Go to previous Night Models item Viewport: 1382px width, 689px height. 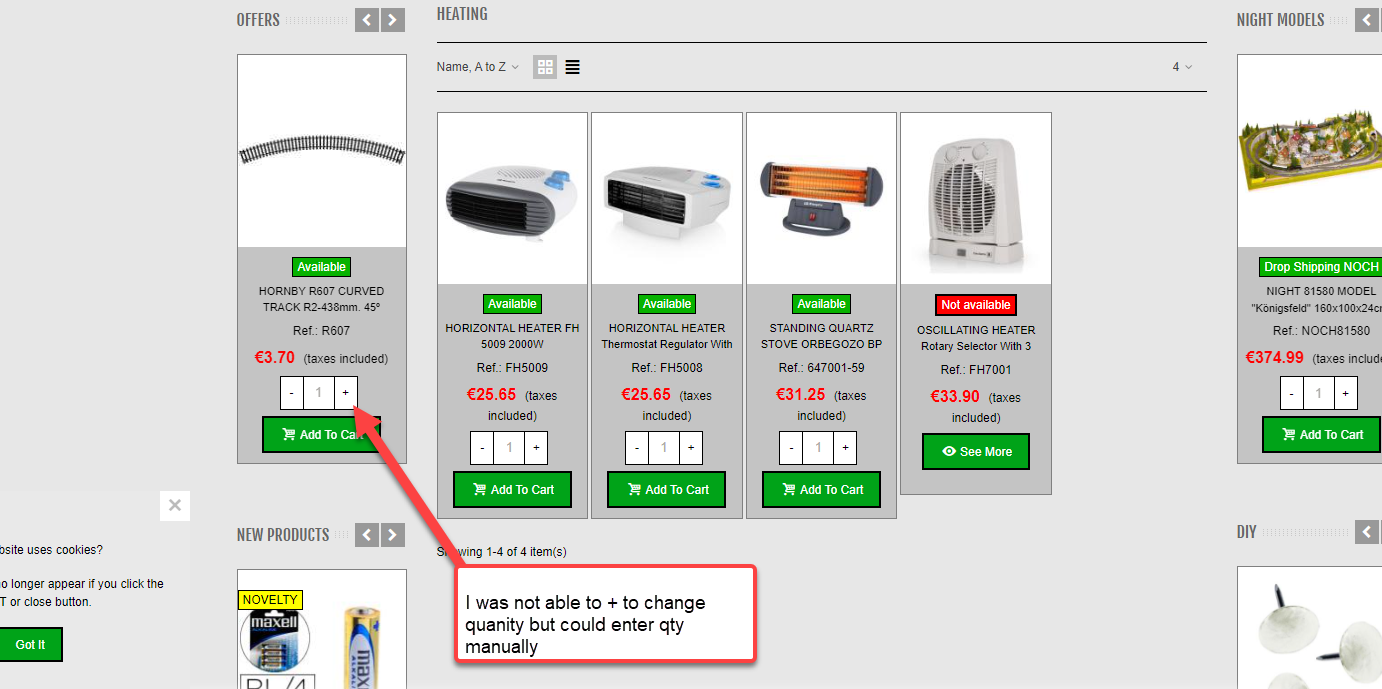pos(1367,20)
